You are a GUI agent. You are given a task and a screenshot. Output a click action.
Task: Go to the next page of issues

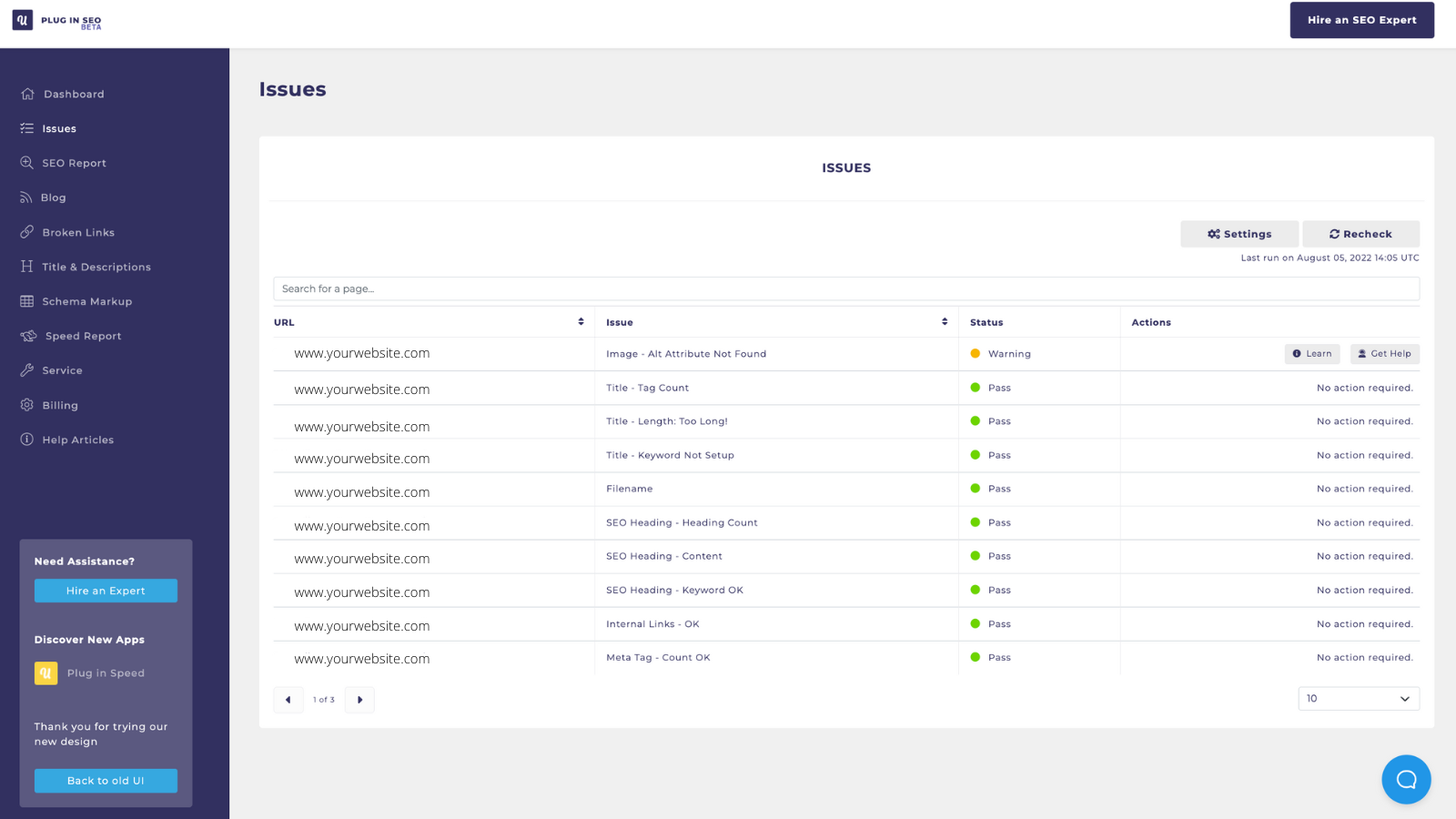point(359,699)
